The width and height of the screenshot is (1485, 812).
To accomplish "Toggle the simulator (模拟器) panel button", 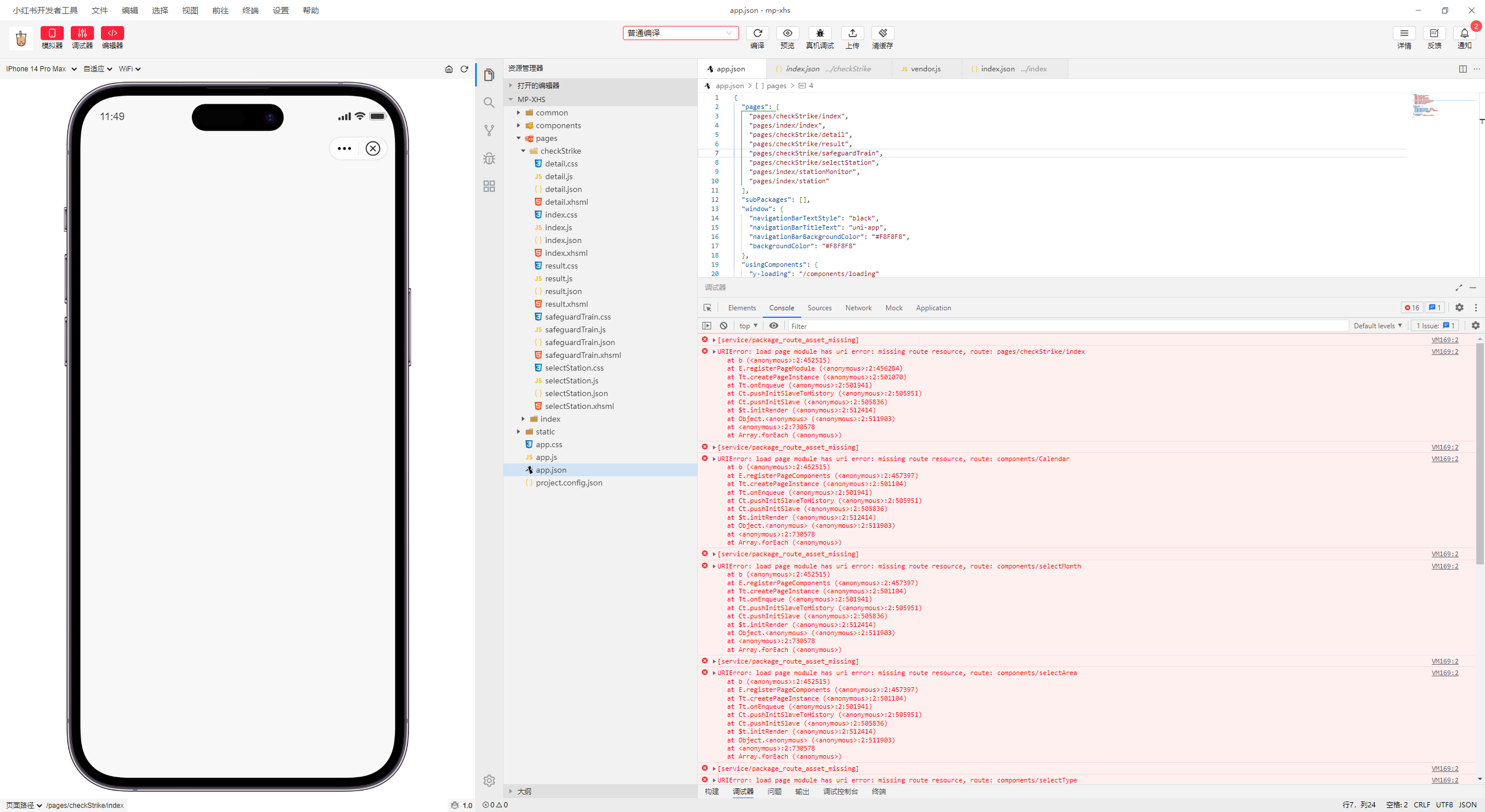I will [52, 33].
